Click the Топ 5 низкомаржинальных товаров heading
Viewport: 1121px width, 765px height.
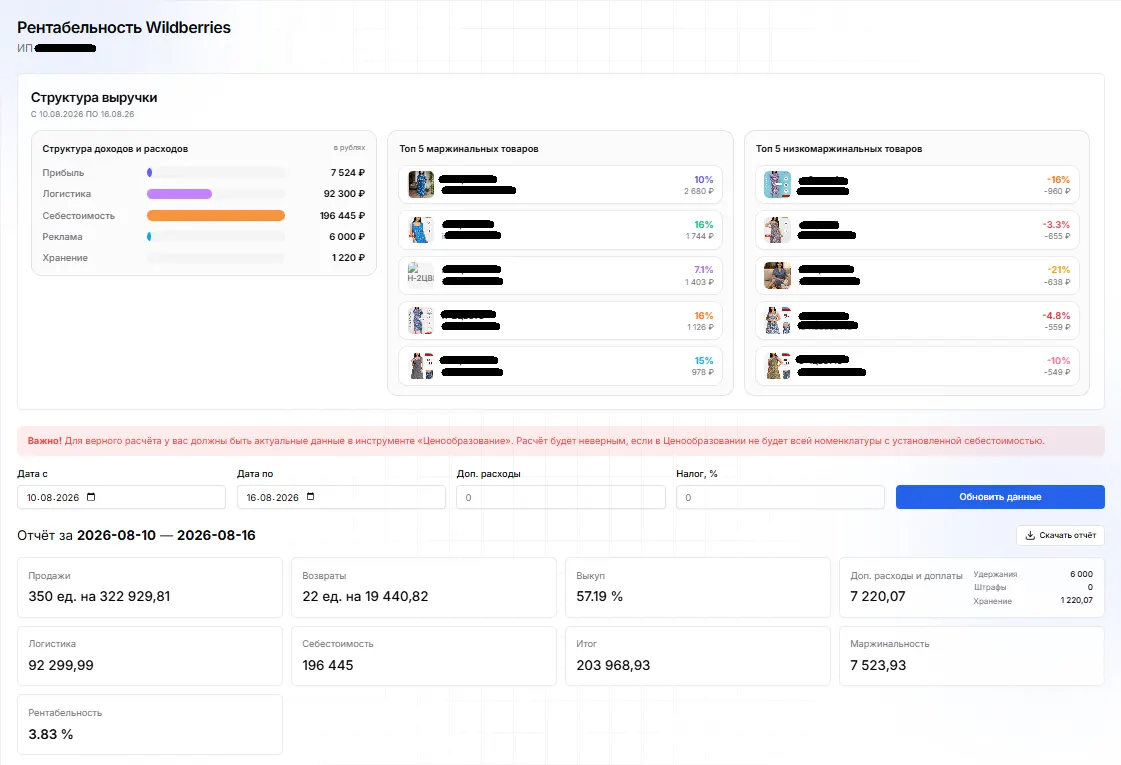point(839,149)
